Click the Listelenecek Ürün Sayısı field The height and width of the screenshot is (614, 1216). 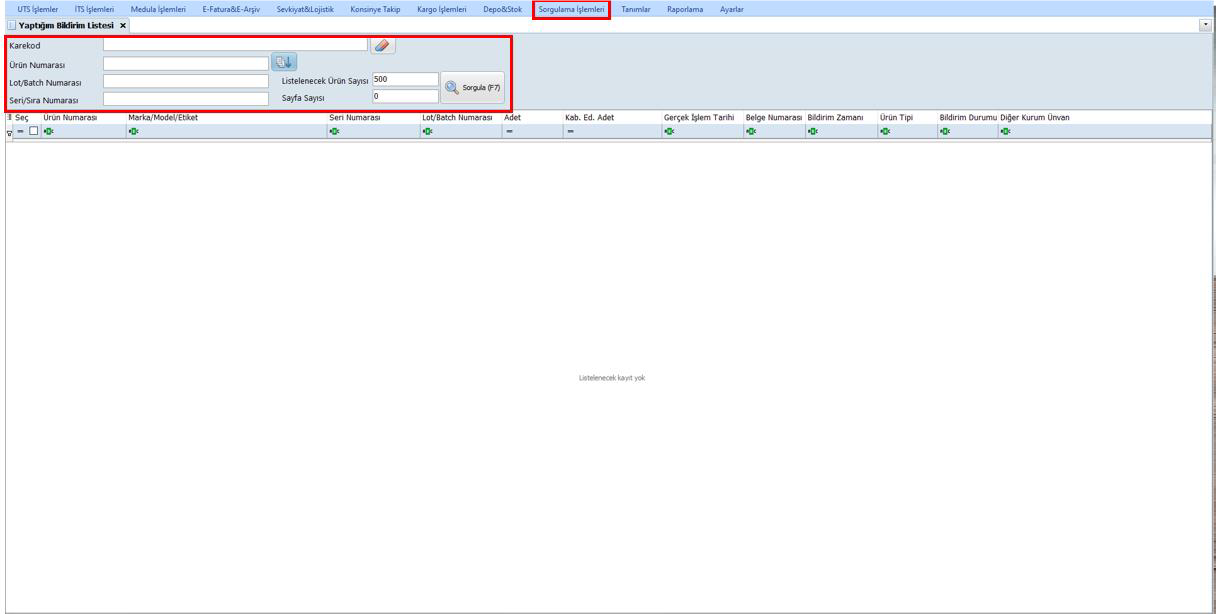click(x=405, y=79)
